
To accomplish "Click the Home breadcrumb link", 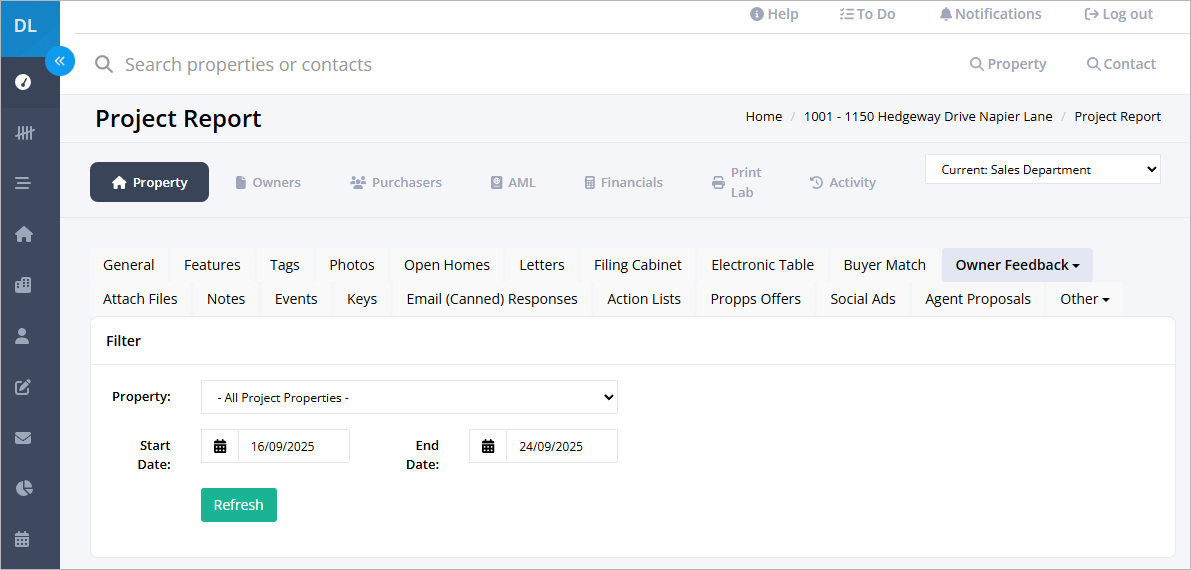I will [x=763, y=116].
